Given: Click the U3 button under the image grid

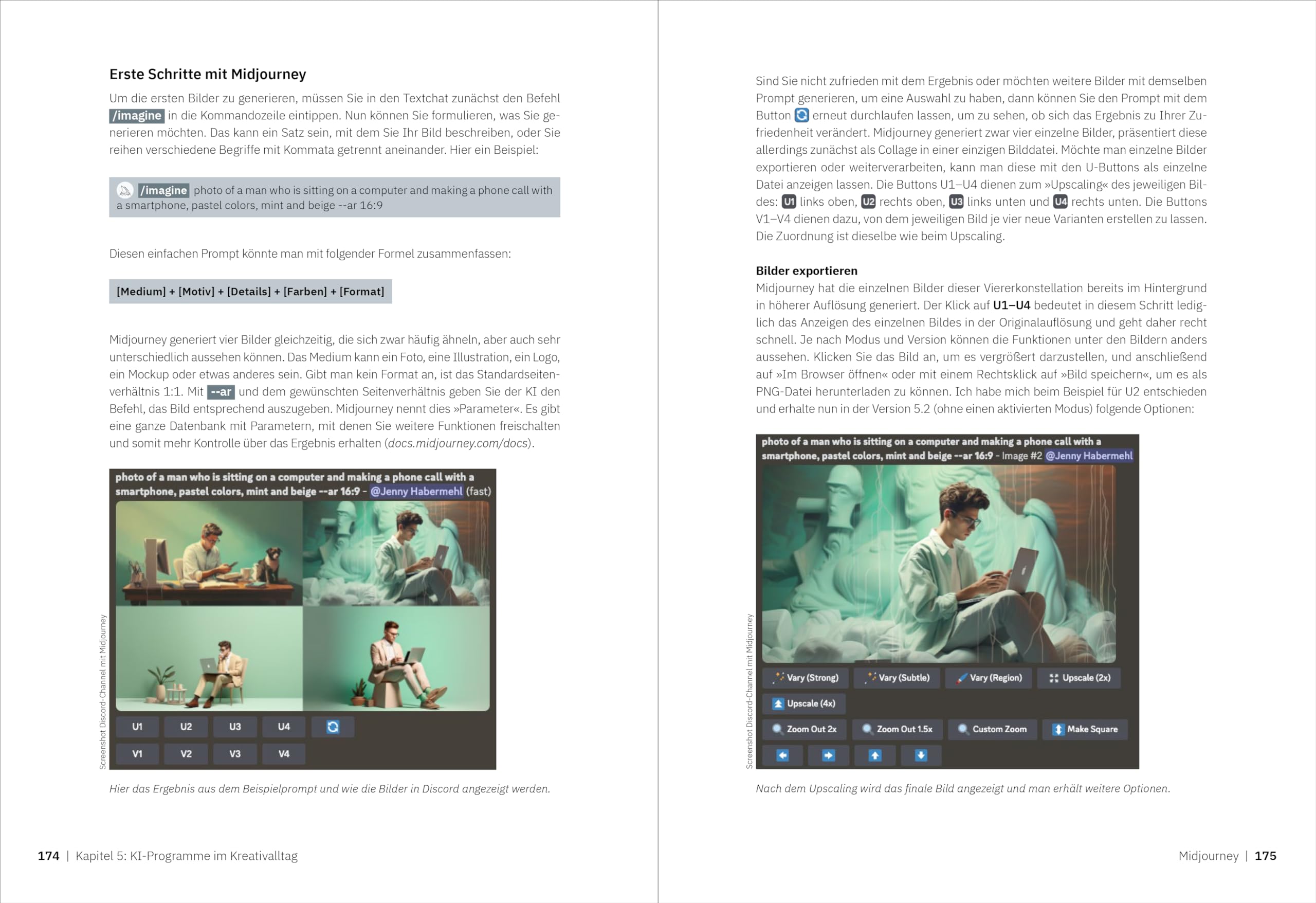Looking at the screenshot, I should [235, 726].
